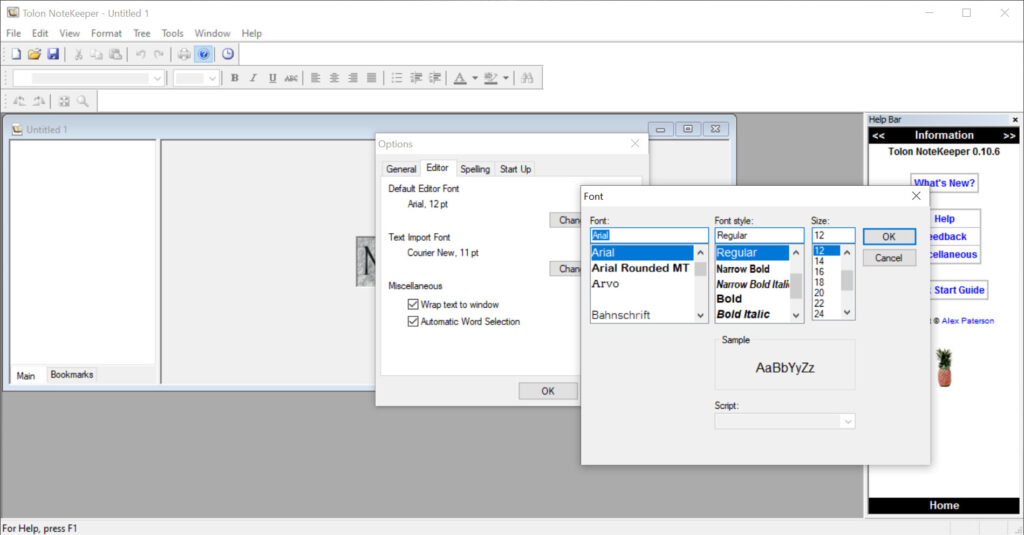Open font color dropdown arrow

(475, 78)
